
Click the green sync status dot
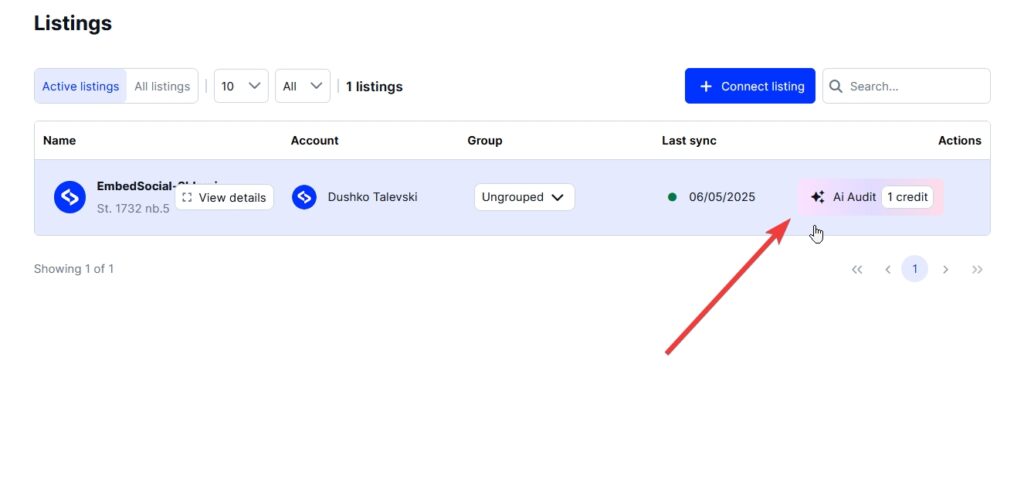[x=672, y=197]
